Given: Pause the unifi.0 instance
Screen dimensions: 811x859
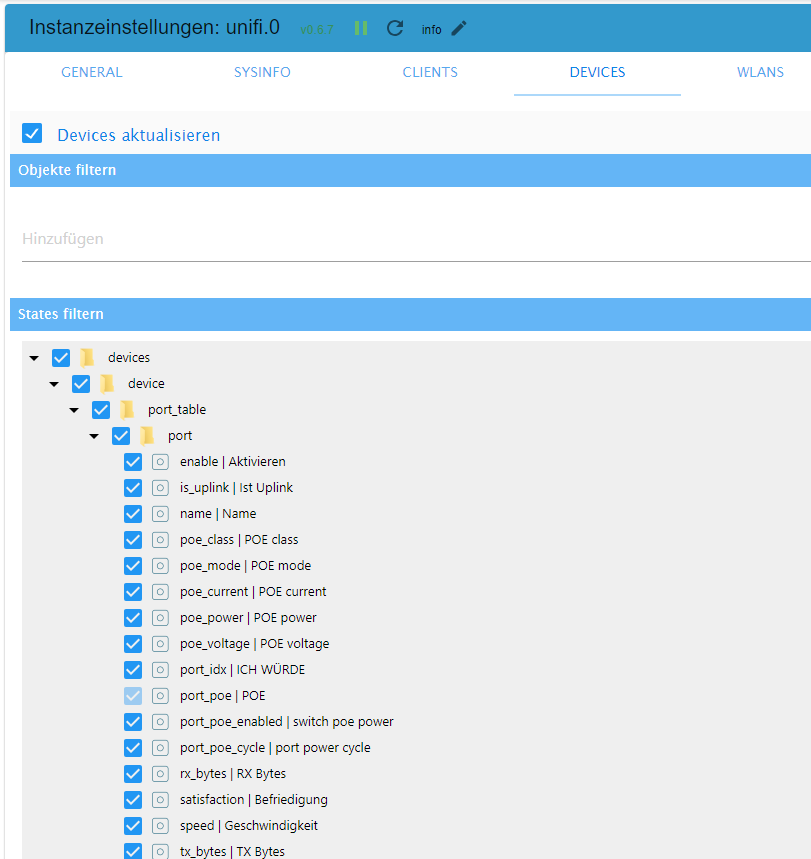Looking at the screenshot, I should [x=361, y=28].
